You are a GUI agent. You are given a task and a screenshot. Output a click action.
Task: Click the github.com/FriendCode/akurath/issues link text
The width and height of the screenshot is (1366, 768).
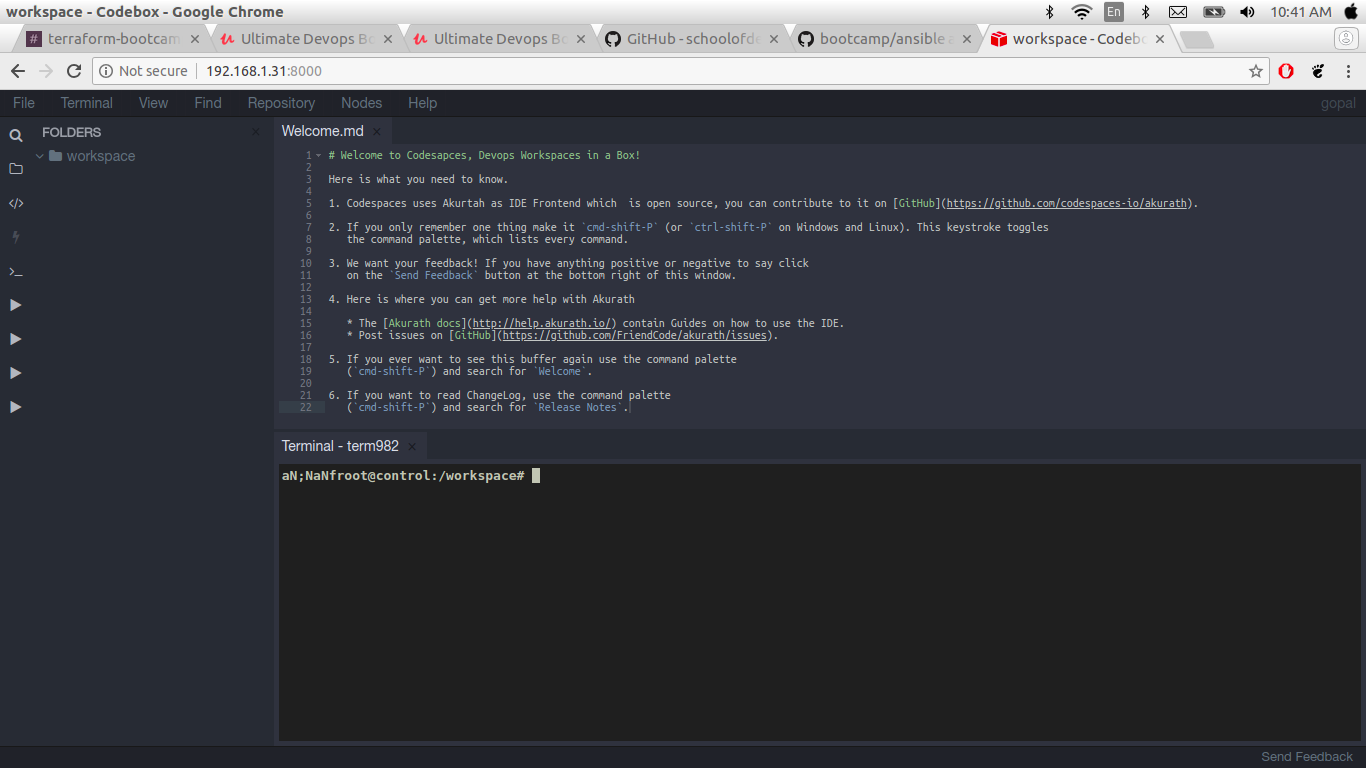click(634, 336)
